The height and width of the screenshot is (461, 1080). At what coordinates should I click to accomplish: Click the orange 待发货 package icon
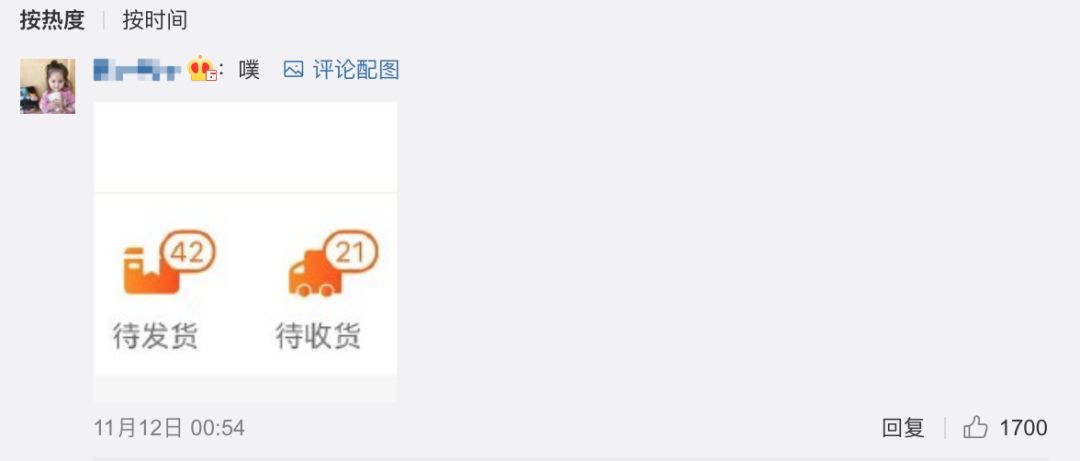click(151, 271)
